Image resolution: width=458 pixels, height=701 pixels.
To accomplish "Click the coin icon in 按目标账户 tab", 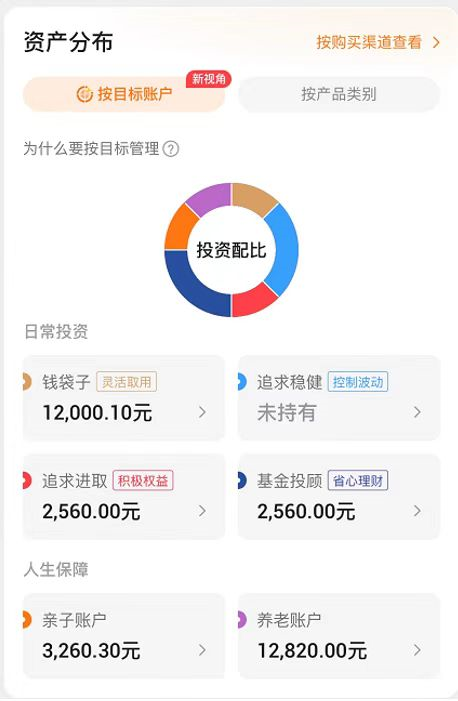I will click(x=85, y=94).
